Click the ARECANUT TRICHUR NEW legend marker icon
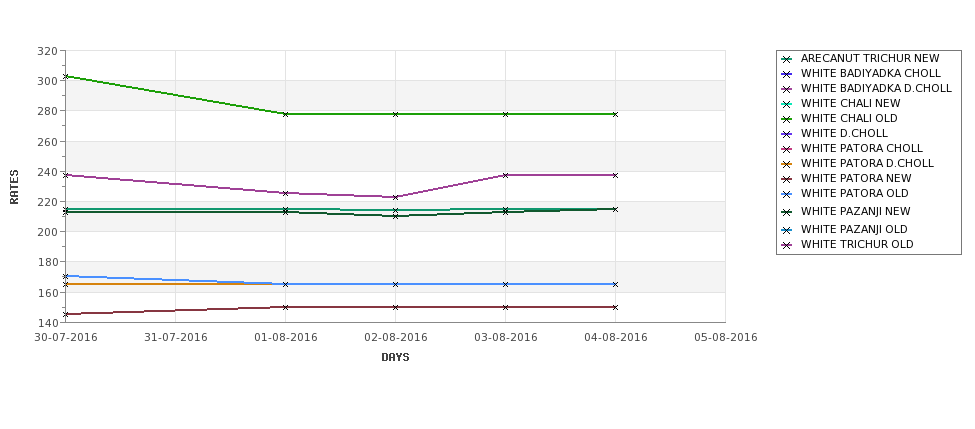Viewport: 975px width, 429px height. coord(787,59)
